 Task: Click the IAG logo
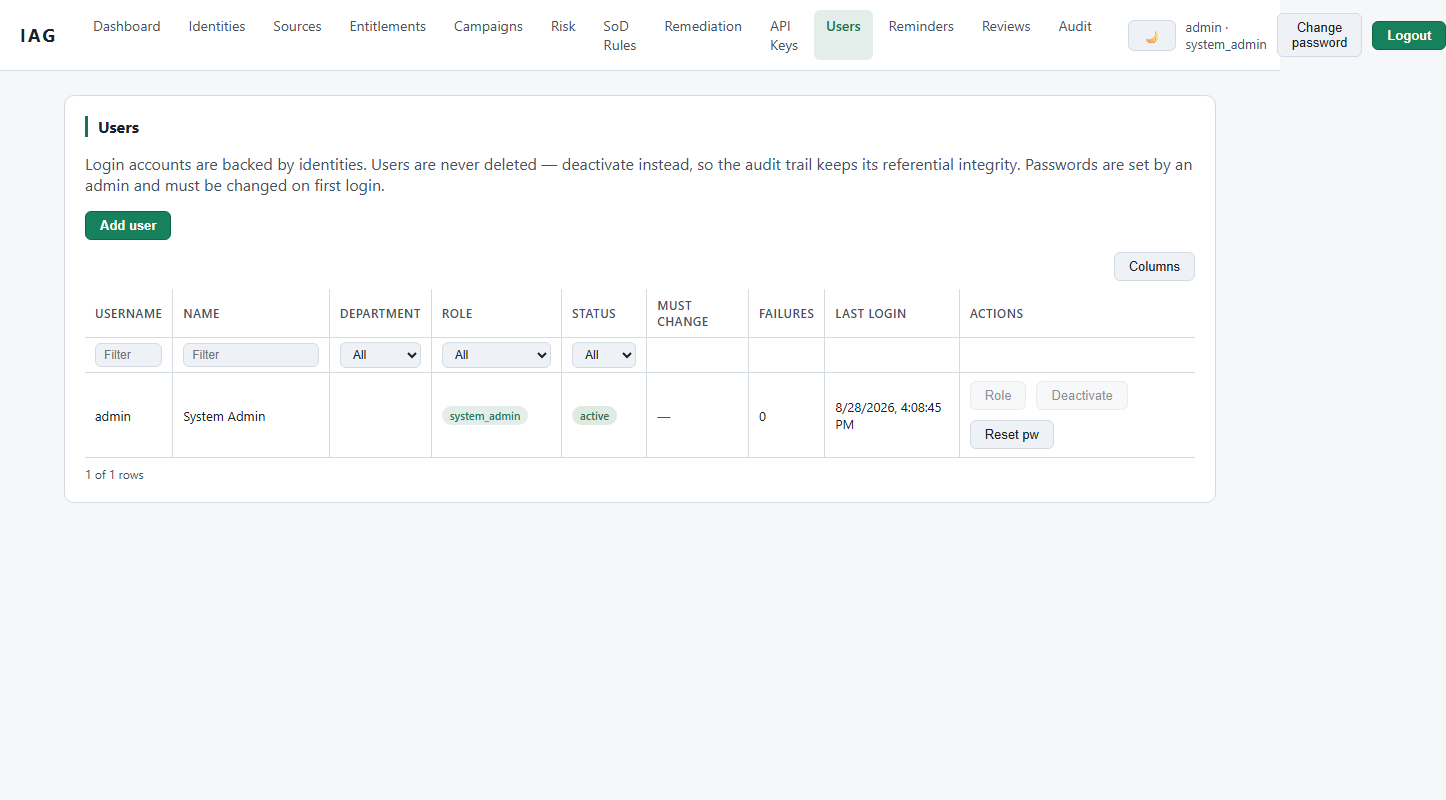click(x=38, y=36)
